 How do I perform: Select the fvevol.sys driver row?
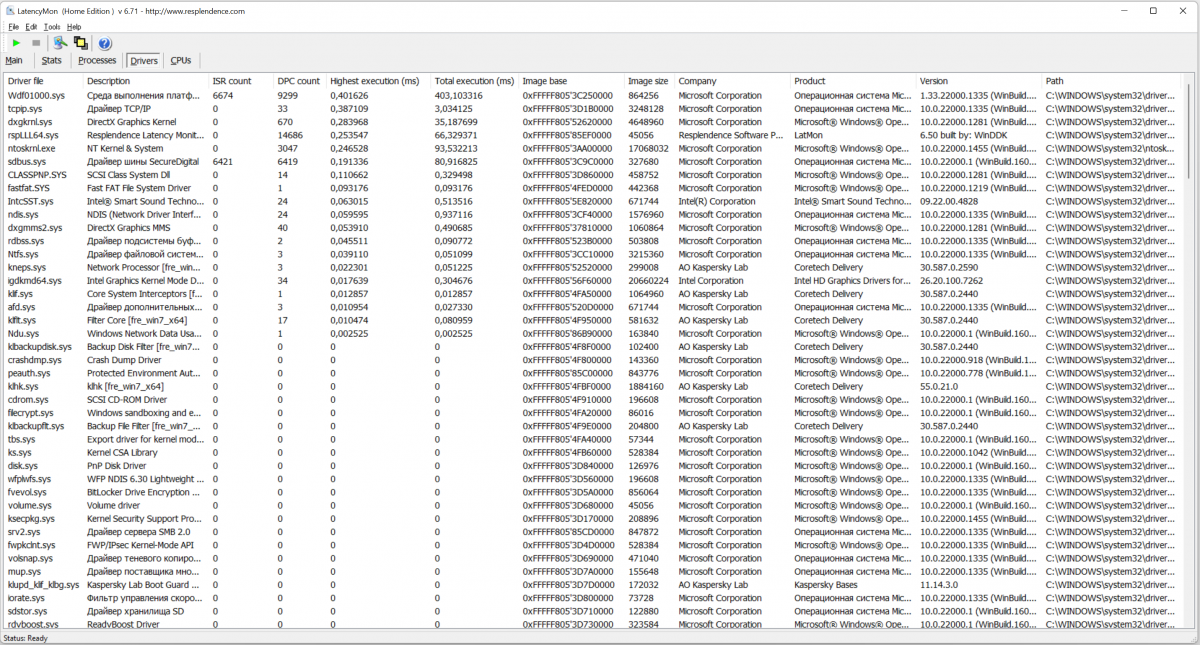(593, 492)
